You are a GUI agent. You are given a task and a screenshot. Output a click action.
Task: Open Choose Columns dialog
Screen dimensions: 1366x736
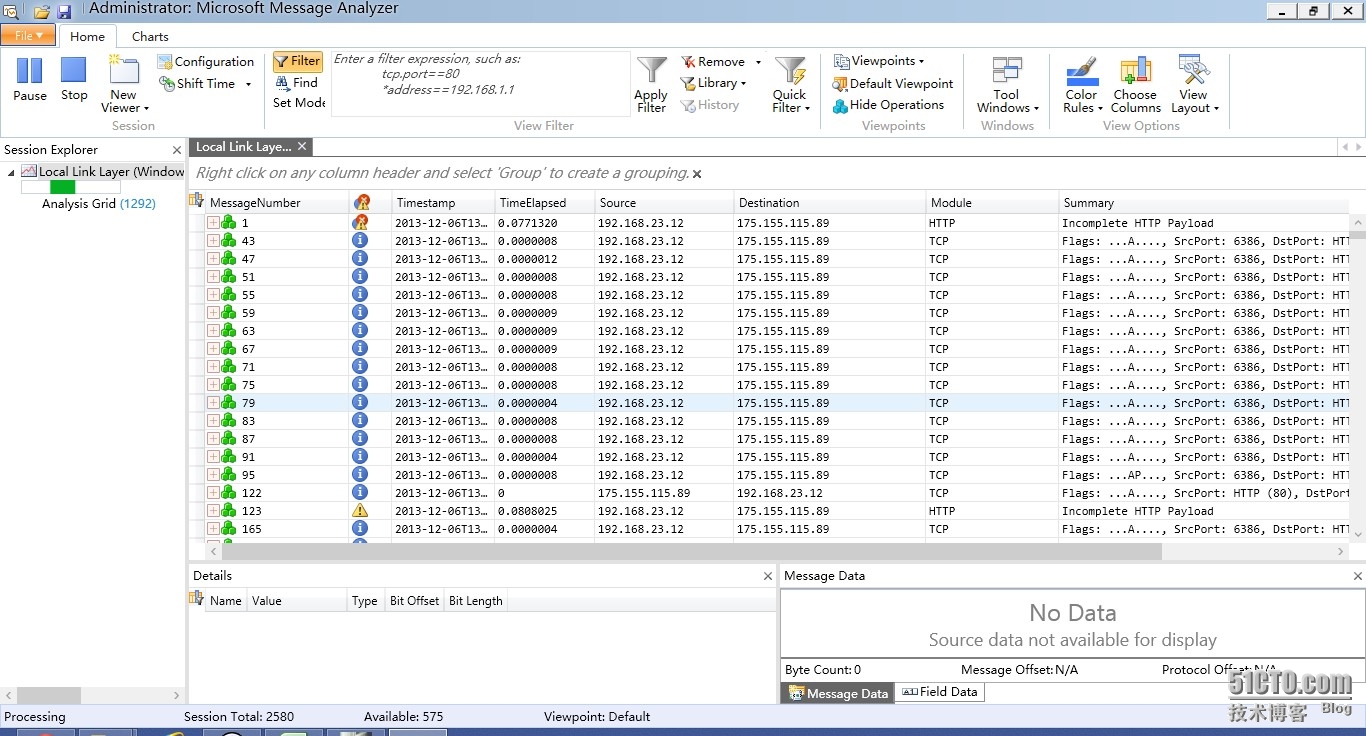click(1135, 85)
